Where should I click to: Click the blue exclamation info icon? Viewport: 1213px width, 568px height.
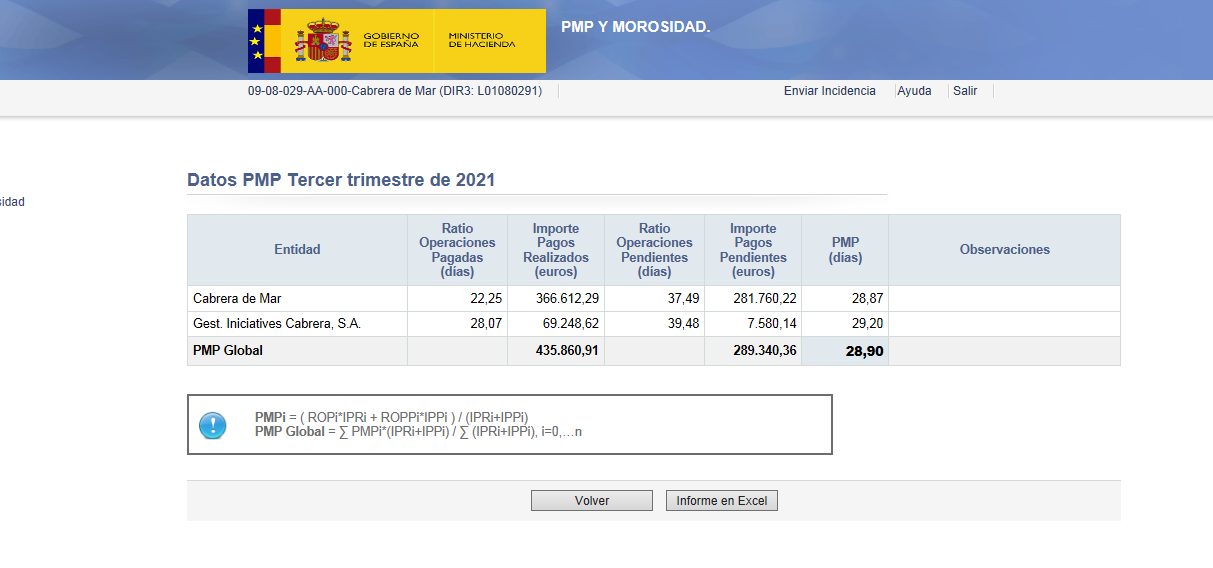point(213,425)
